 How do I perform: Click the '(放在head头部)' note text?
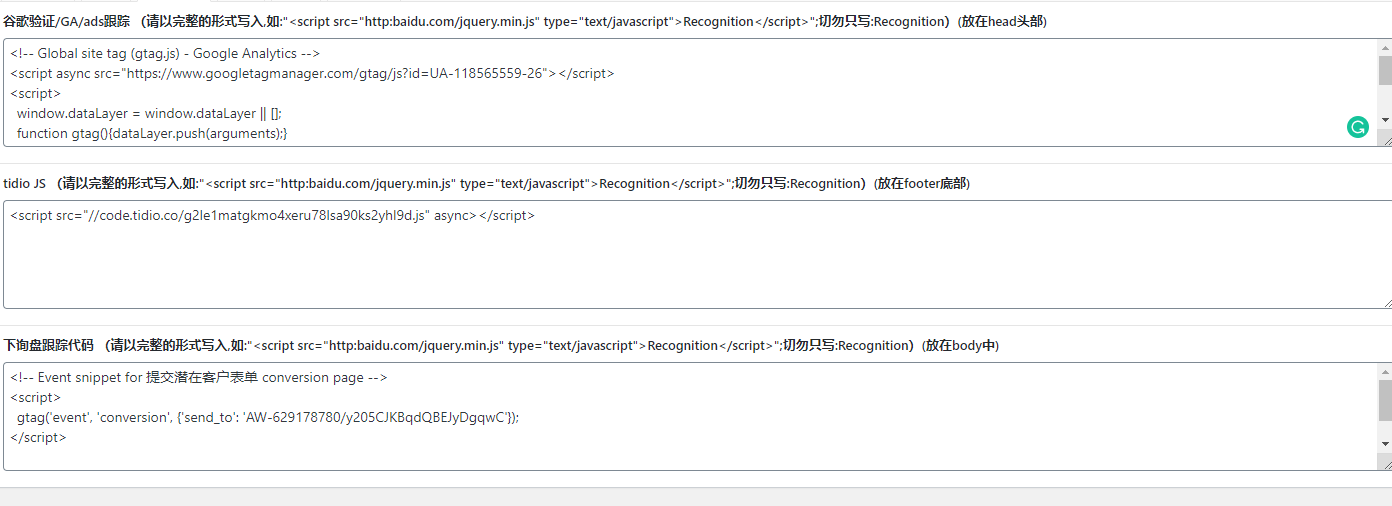(1002, 21)
